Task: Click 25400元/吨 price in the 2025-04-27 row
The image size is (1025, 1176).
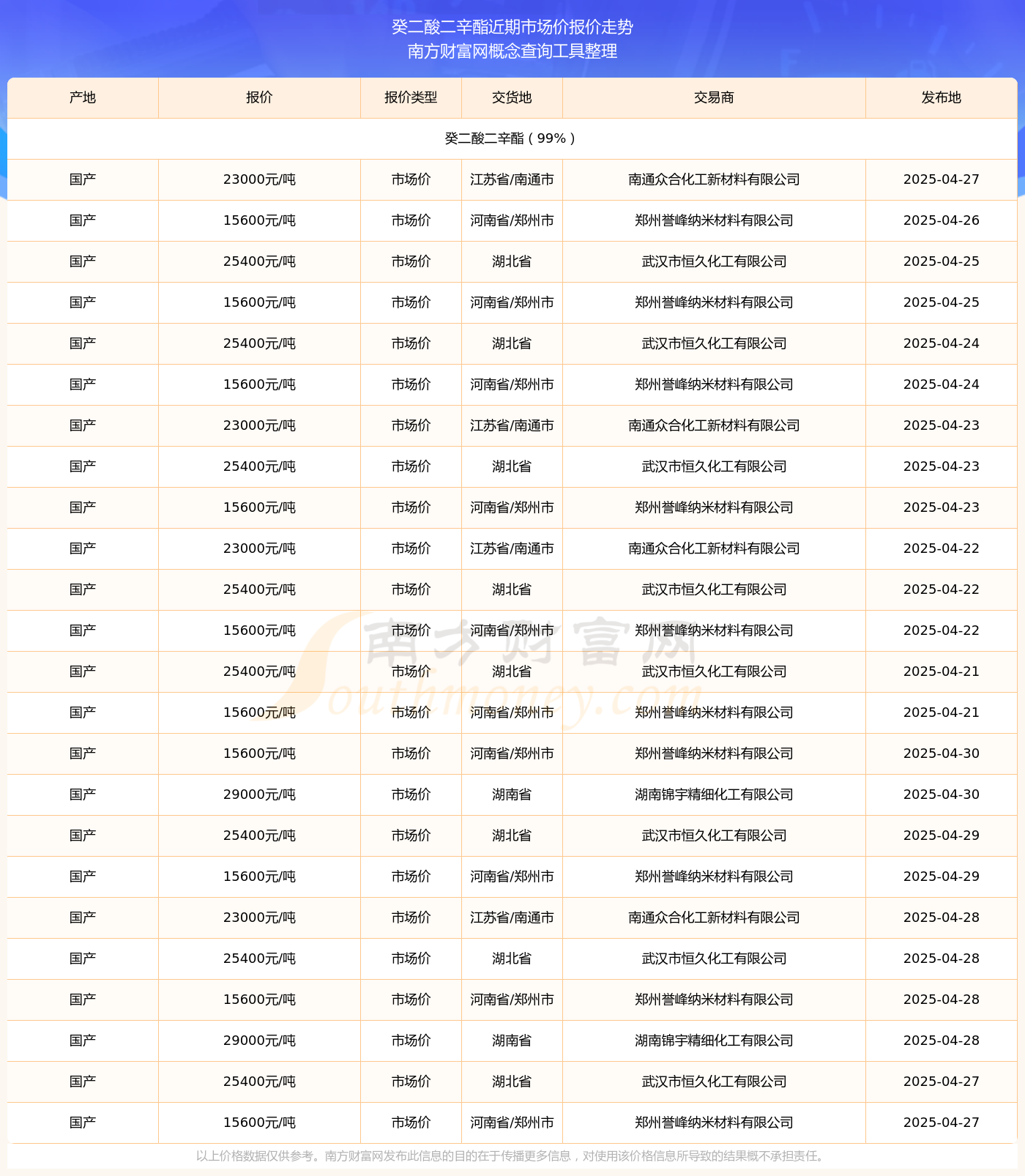Action: 259,1082
